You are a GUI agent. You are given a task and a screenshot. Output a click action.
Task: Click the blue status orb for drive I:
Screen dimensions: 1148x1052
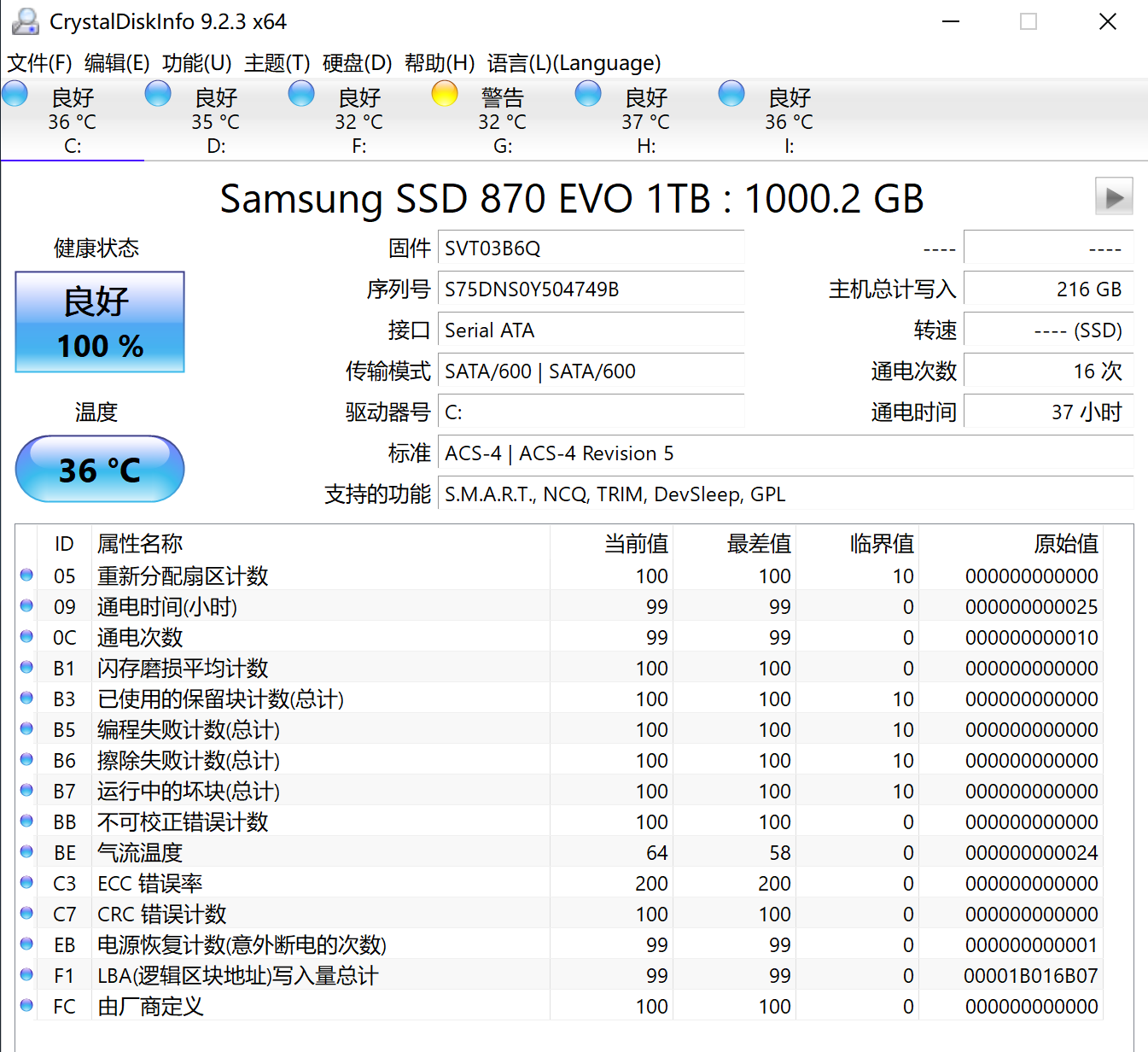(x=731, y=94)
